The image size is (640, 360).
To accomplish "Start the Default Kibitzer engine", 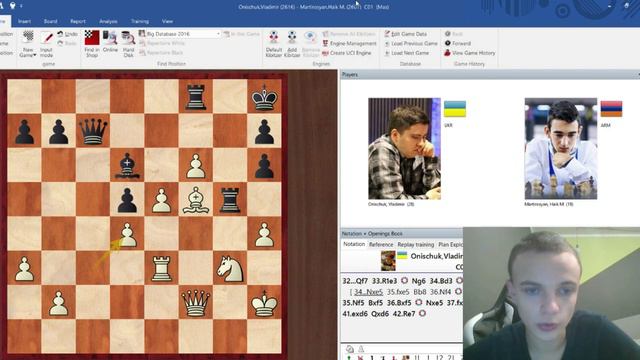I will coord(274,44).
